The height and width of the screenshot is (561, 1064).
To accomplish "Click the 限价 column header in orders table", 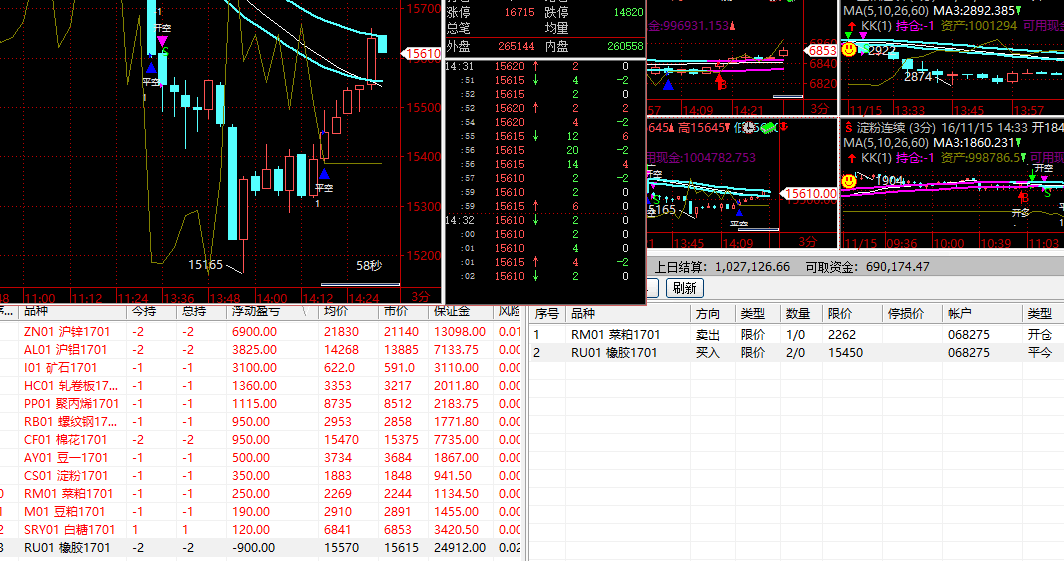I will (x=840, y=314).
